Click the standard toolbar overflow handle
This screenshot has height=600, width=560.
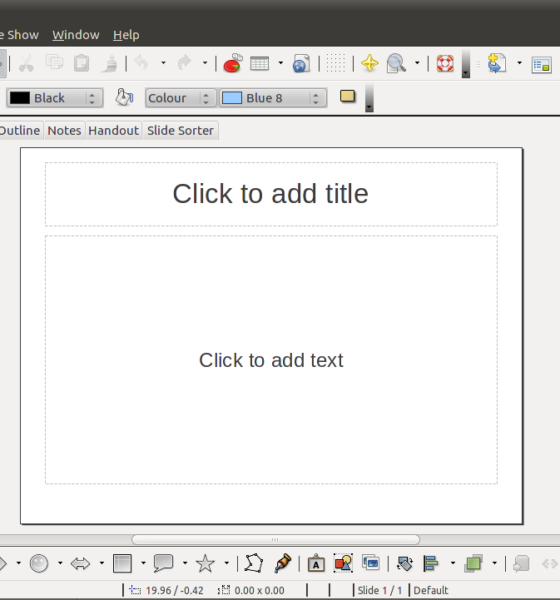click(x=466, y=64)
